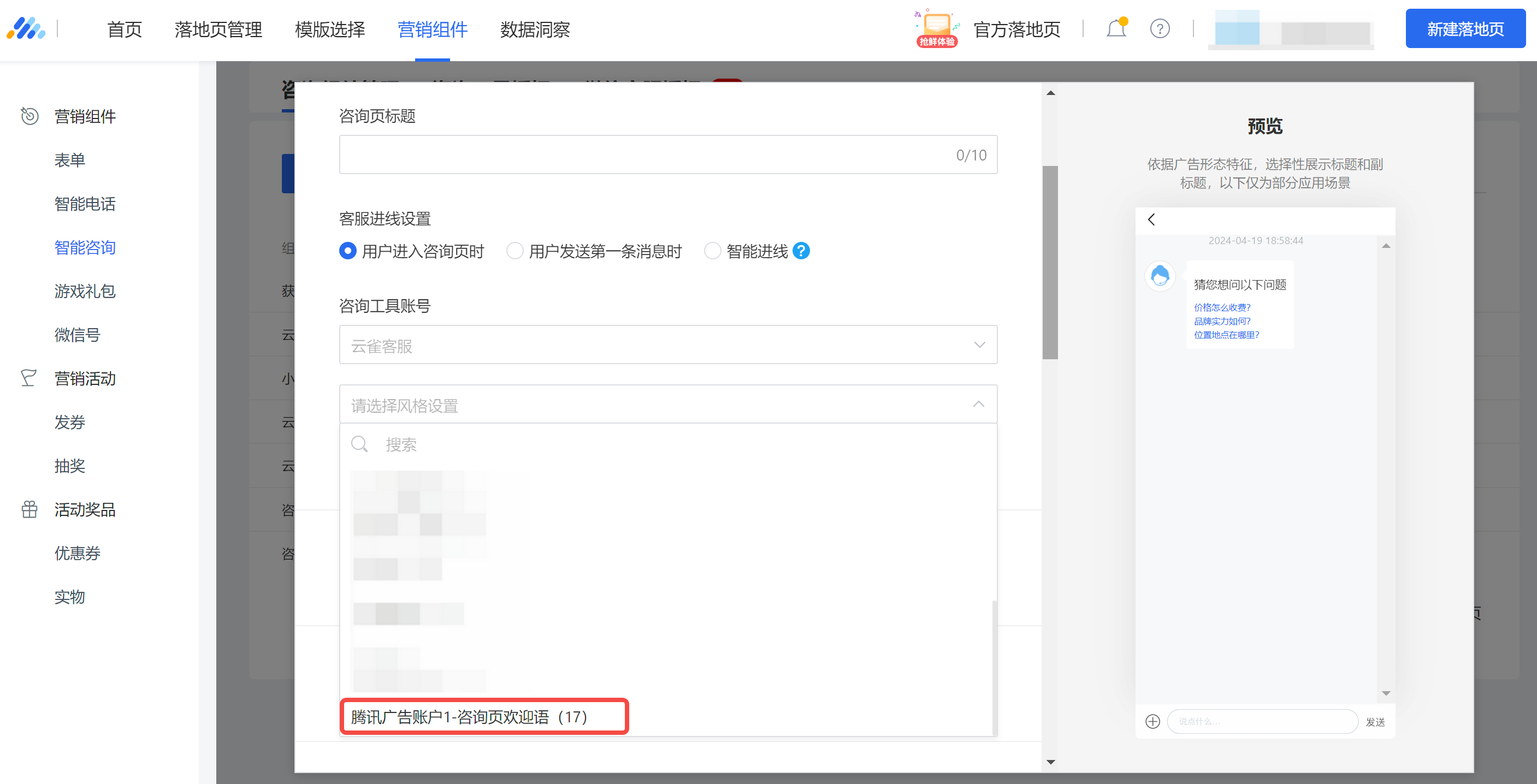Click the help question-mark icon in top bar
Image resolution: width=1537 pixels, height=784 pixels.
tap(1160, 28)
